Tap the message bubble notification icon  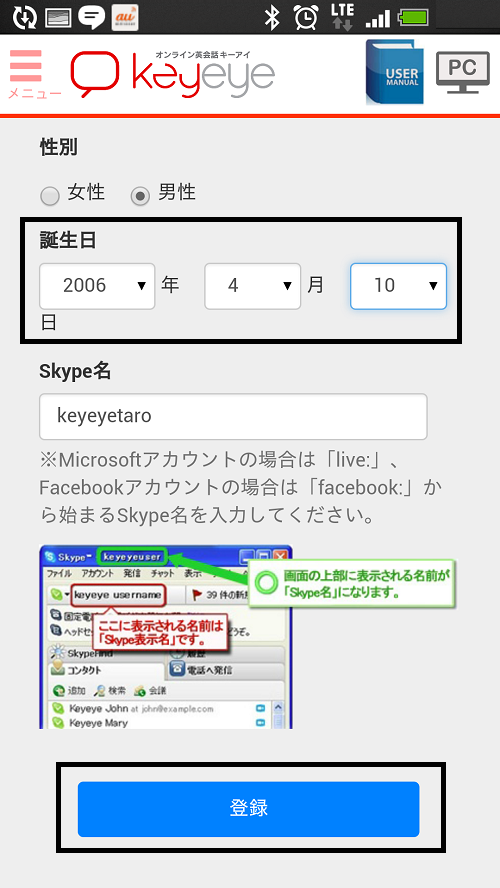[91, 18]
